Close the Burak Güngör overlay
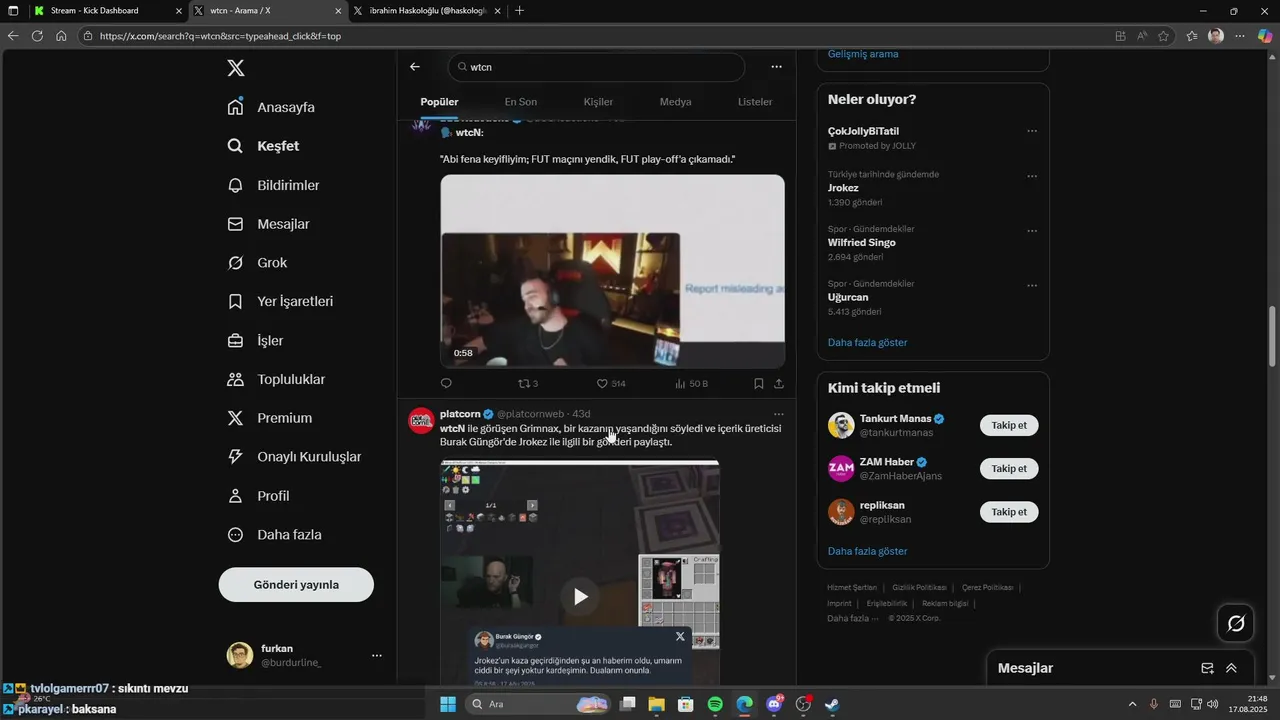This screenshot has height=720, width=1280. (680, 636)
